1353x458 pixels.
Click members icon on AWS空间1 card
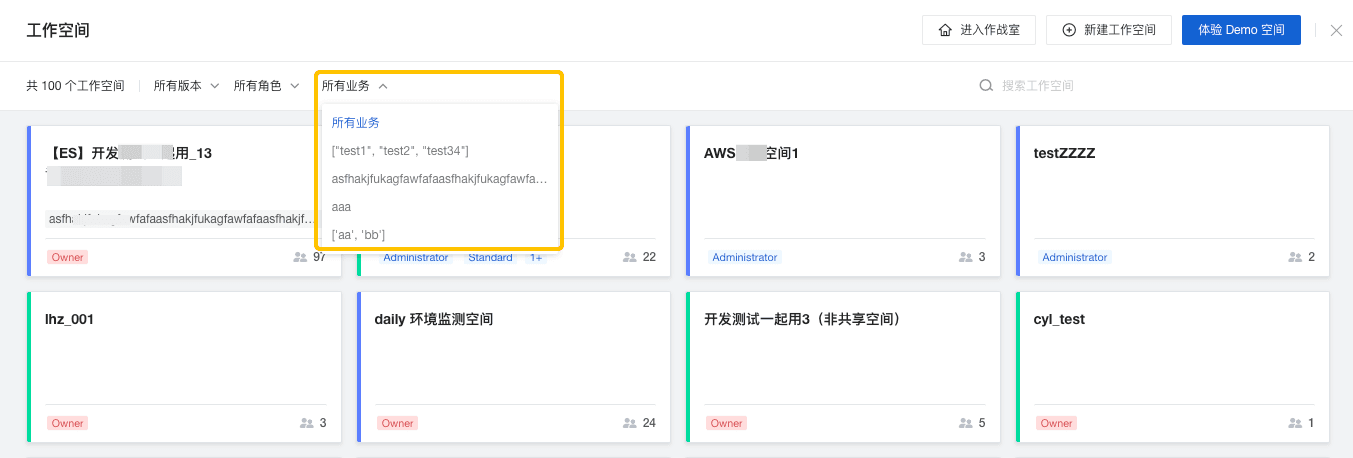[965, 257]
